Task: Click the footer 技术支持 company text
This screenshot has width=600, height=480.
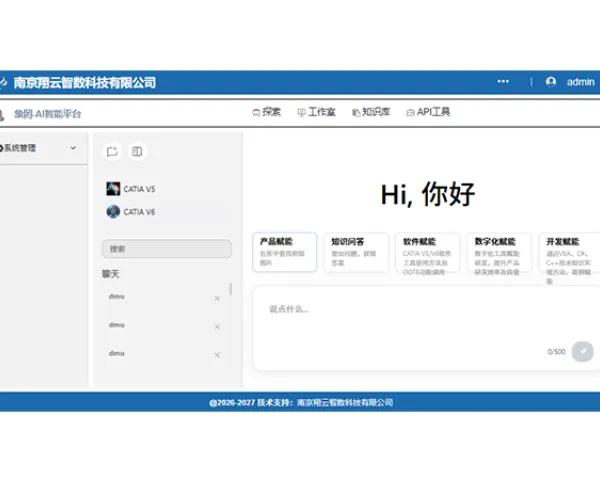Action: pyautogui.click(x=301, y=402)
